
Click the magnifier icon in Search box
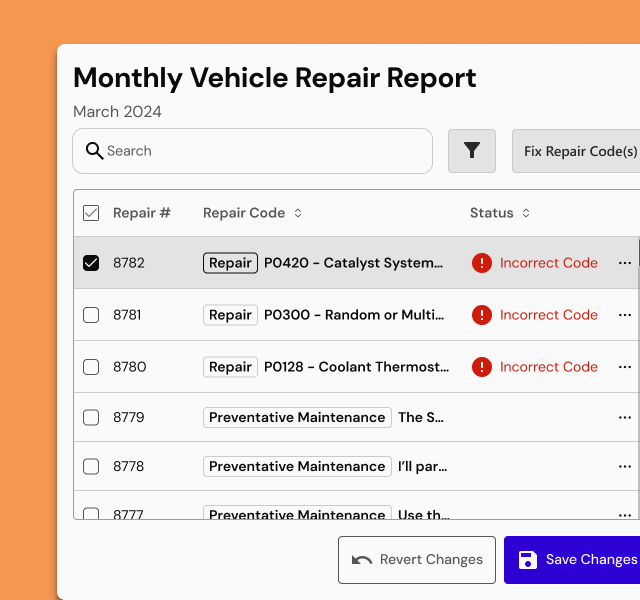(94, 151)
